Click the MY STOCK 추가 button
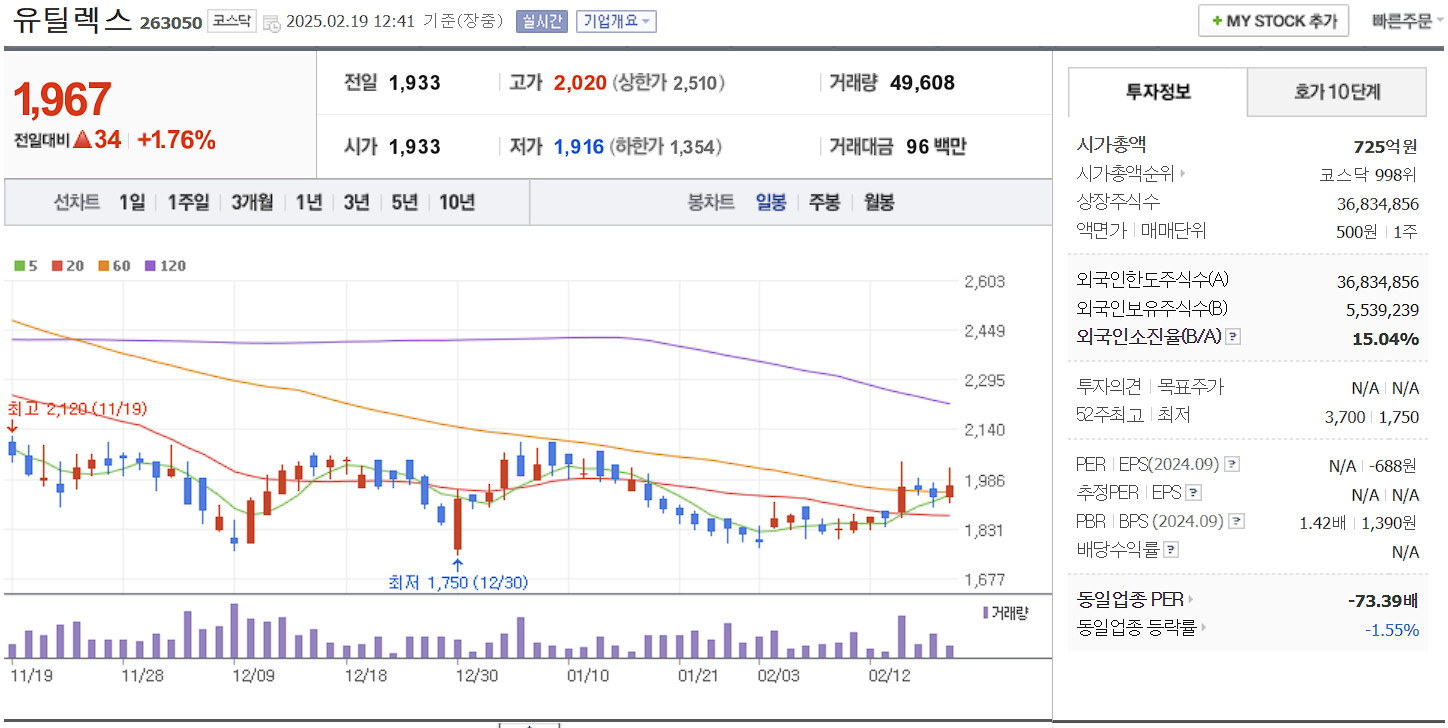This screenshot has width=1448, height=728. pos(1273,19)
